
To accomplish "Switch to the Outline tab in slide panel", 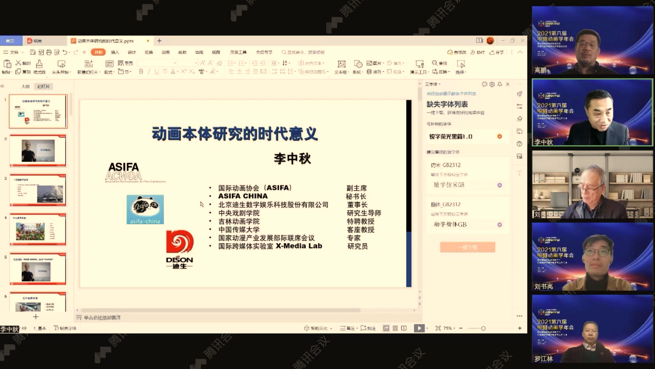I will point(26,87).
